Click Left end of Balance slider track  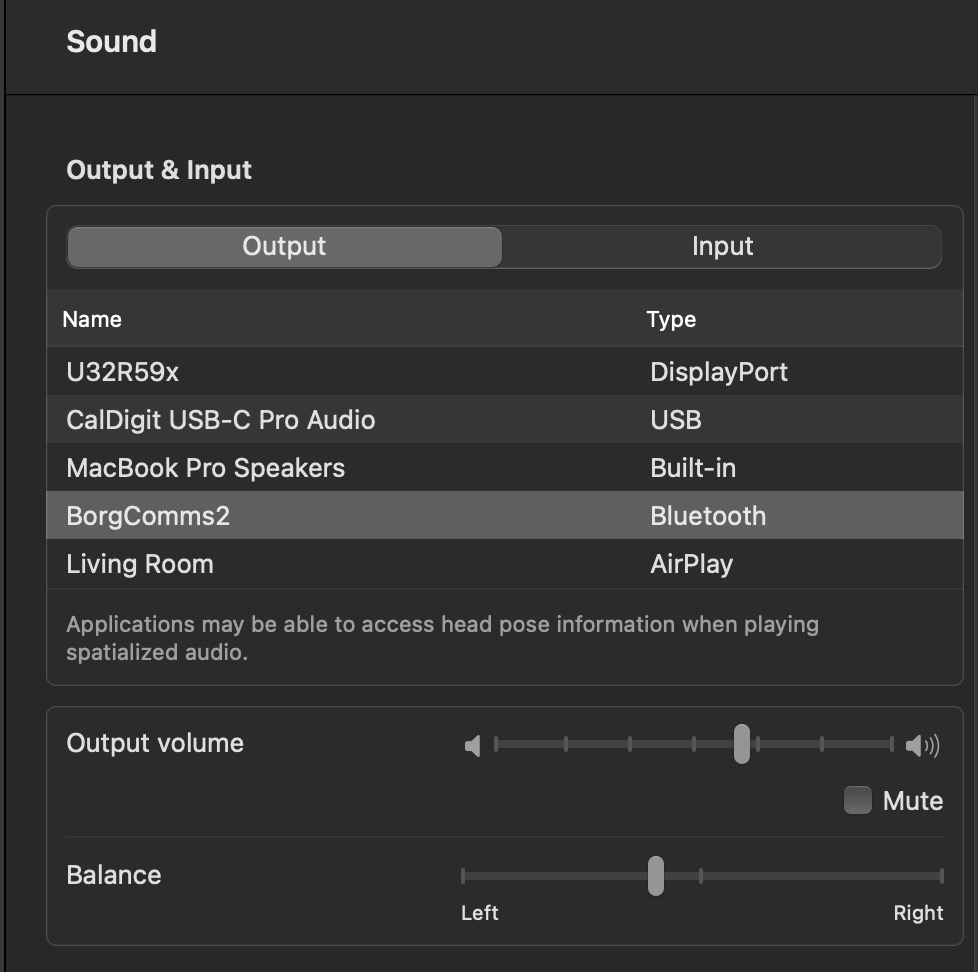click(x=463, y=876)
